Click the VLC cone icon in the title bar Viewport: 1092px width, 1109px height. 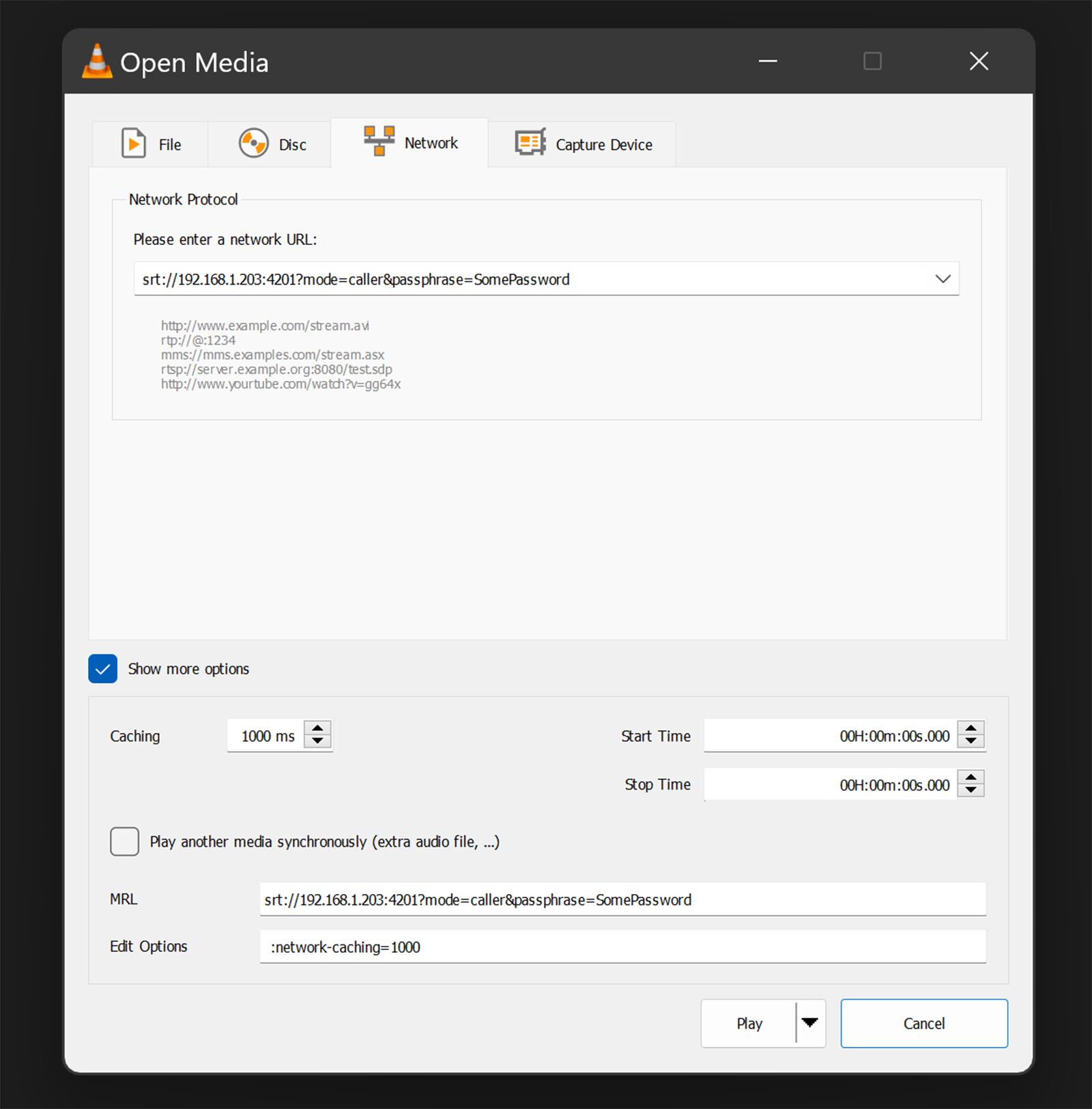point(96,61)
